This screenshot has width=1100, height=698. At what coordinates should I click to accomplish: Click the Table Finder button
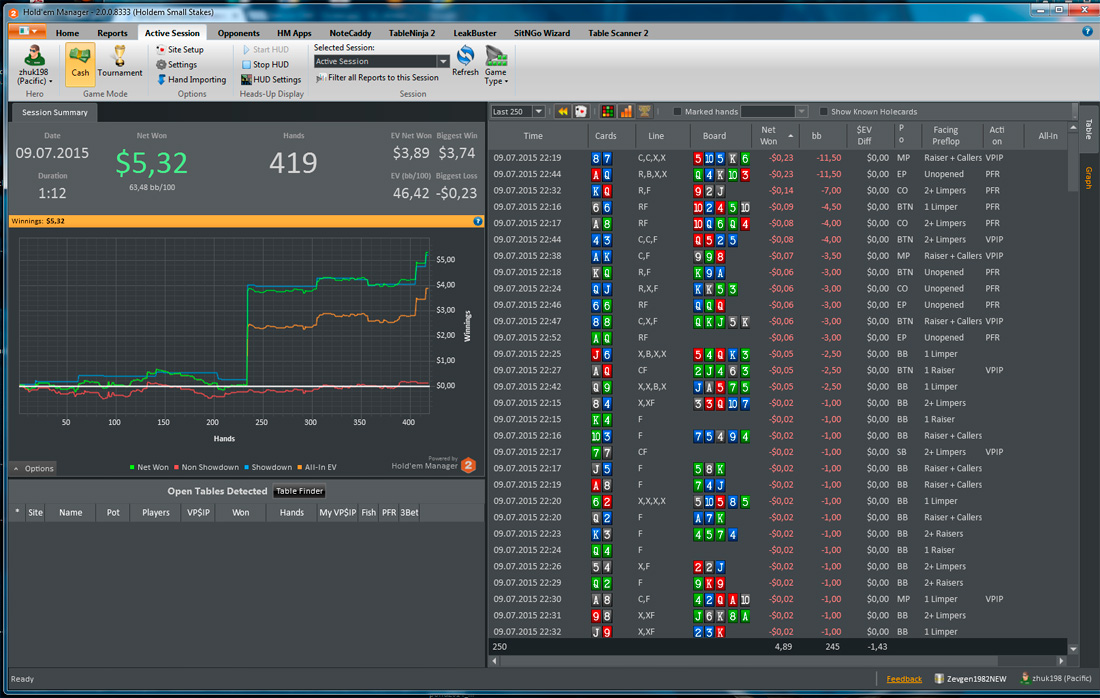300,491
